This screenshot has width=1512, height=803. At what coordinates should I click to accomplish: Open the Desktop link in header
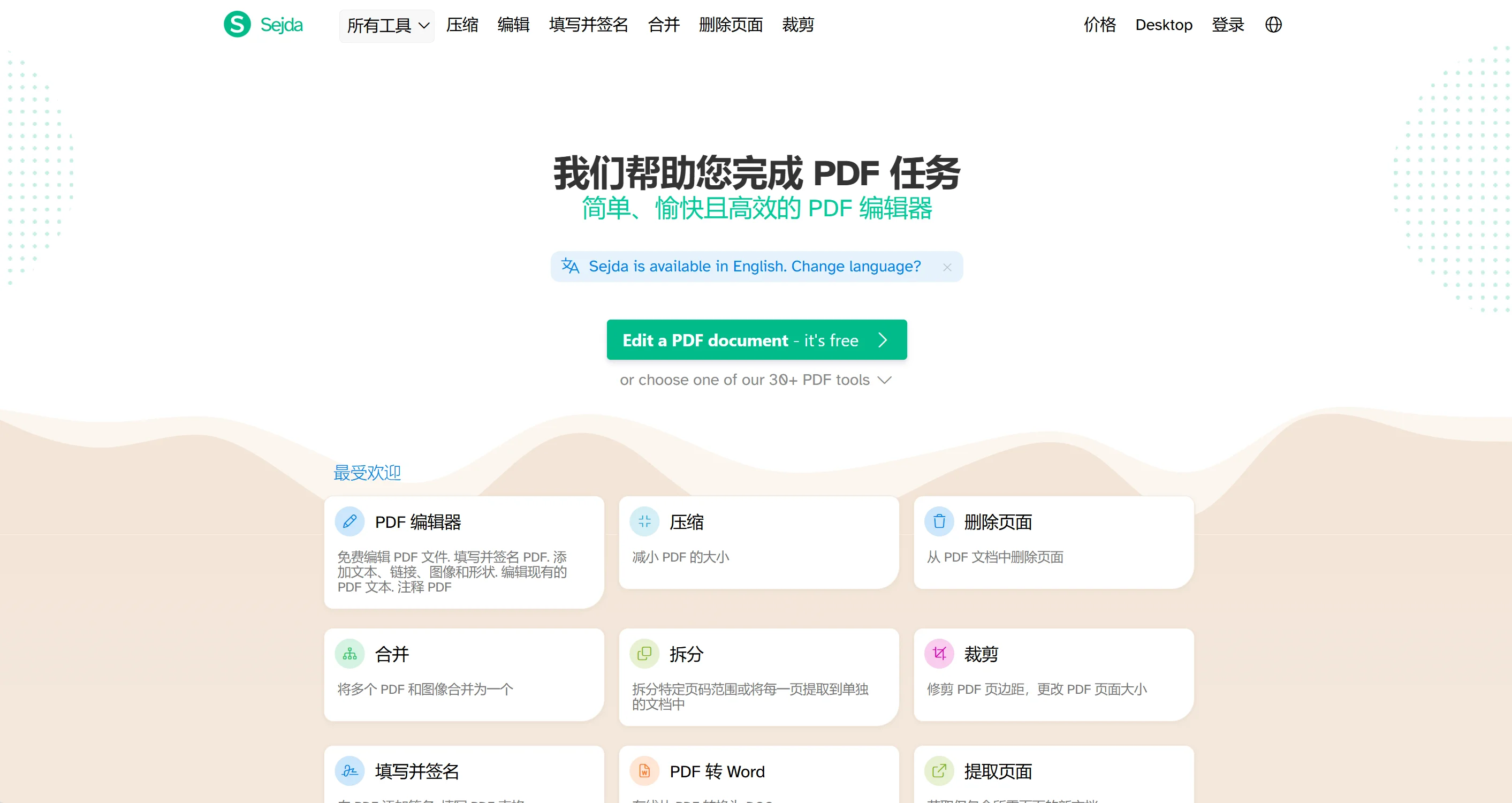1164,25
